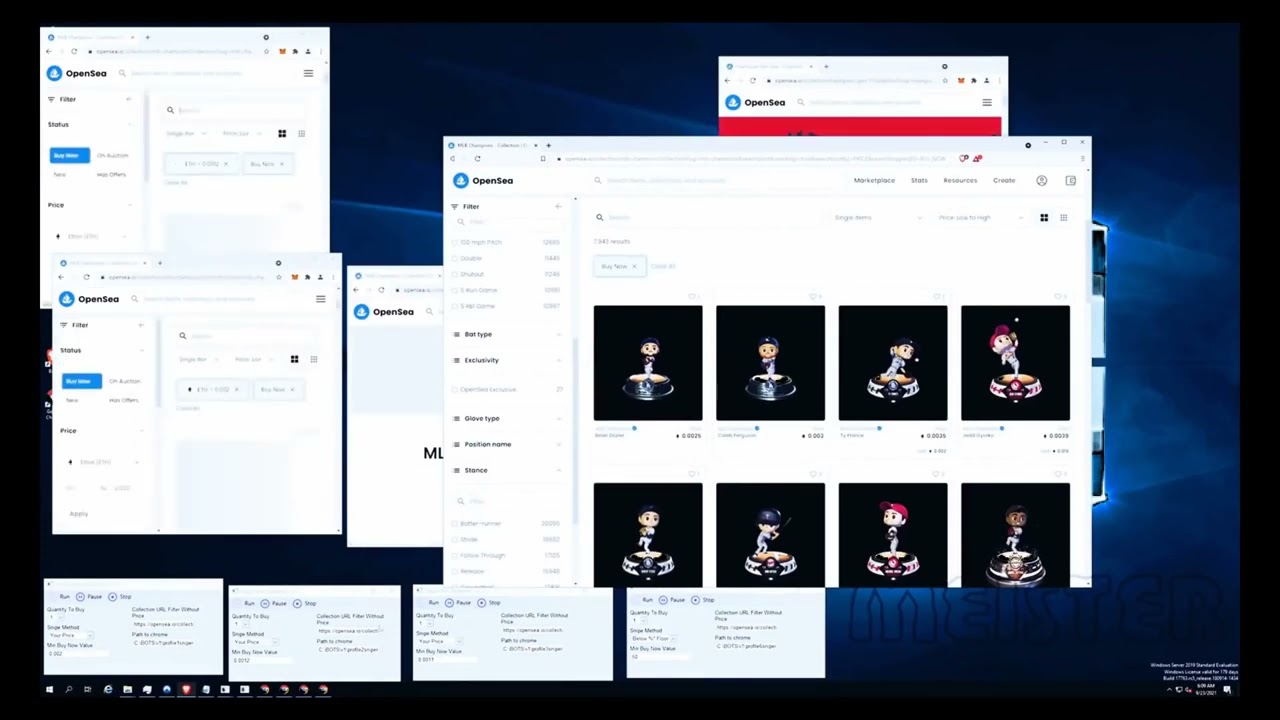Open Jedd Gyorko NFT thumbnail
The height and width of the screenshot is (720, 1280).
click(x=1015, y=363)
